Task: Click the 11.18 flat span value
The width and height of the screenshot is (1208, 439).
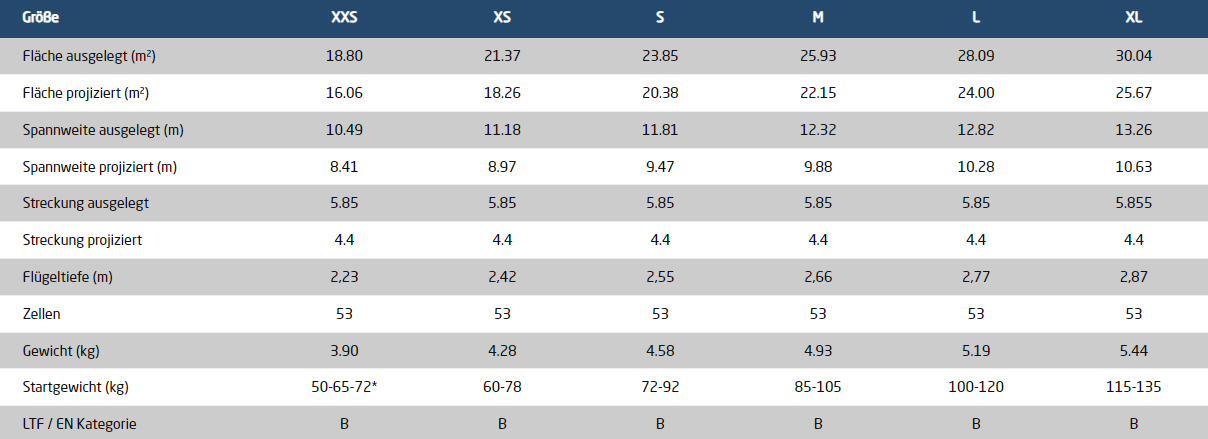Action: pos(502,130)
